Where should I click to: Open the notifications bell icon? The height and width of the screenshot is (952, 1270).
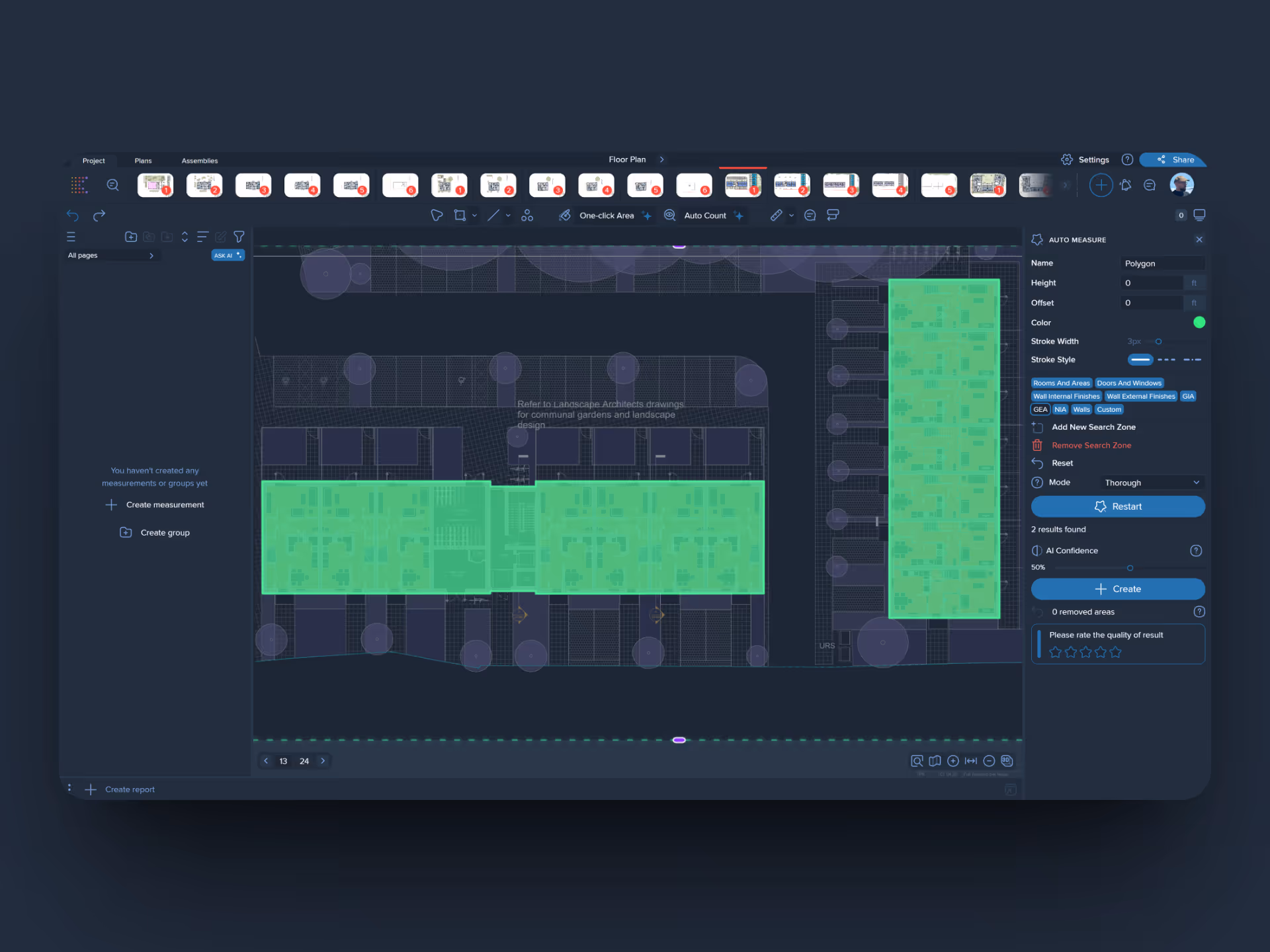[1126, 186]
